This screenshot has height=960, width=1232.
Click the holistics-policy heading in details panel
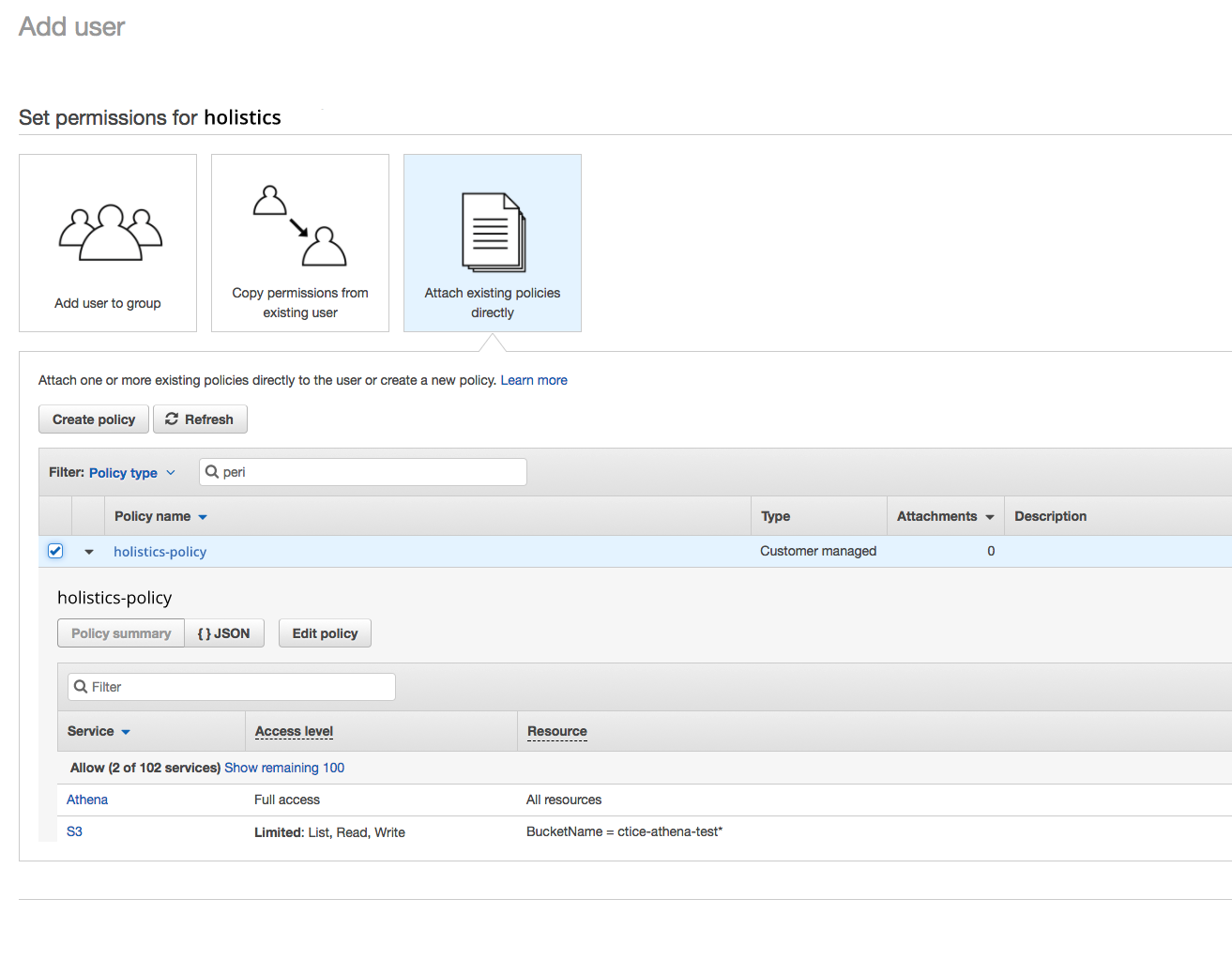coord(114,598)
